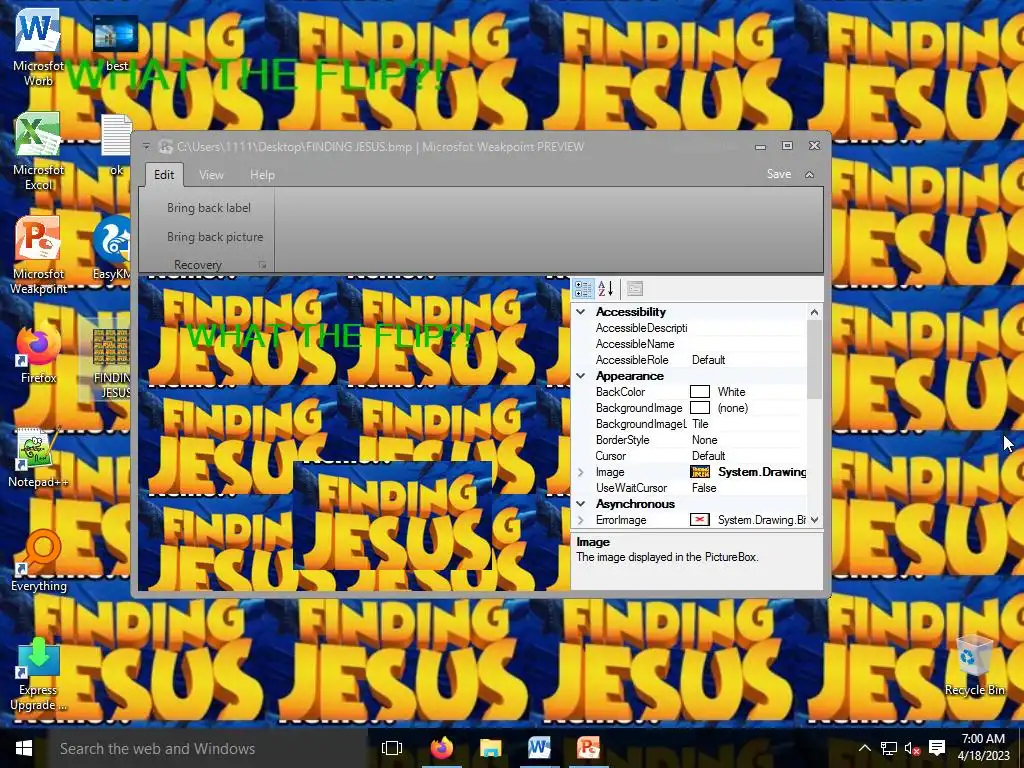Open the Help ribbon tab
The image size is (1024, 768).
[263, 175]
